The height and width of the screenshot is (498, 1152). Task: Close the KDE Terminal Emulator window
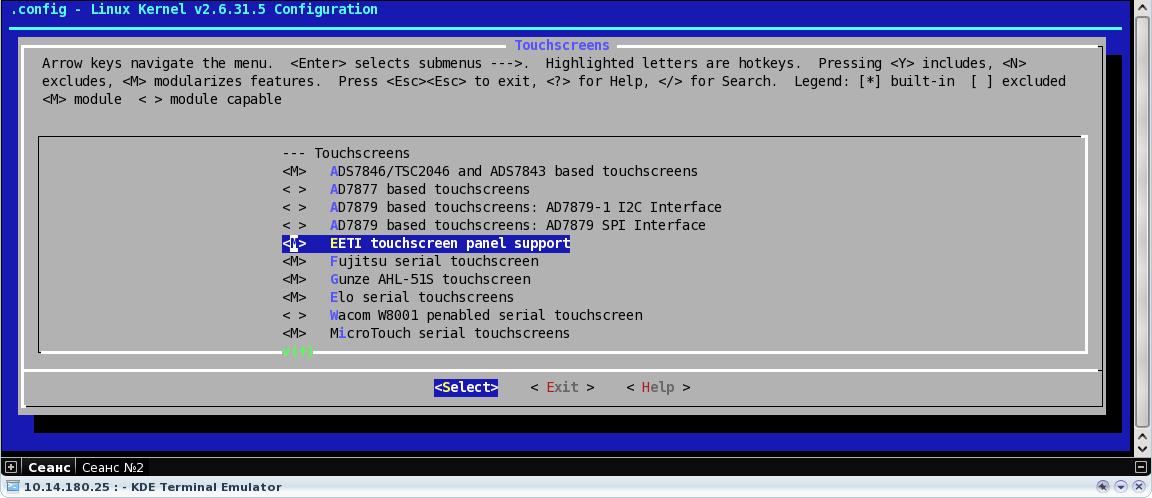1139,487
